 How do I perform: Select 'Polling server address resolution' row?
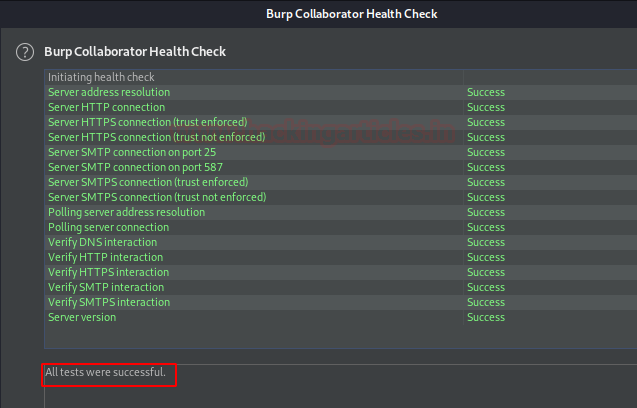(x=340, y=213)
